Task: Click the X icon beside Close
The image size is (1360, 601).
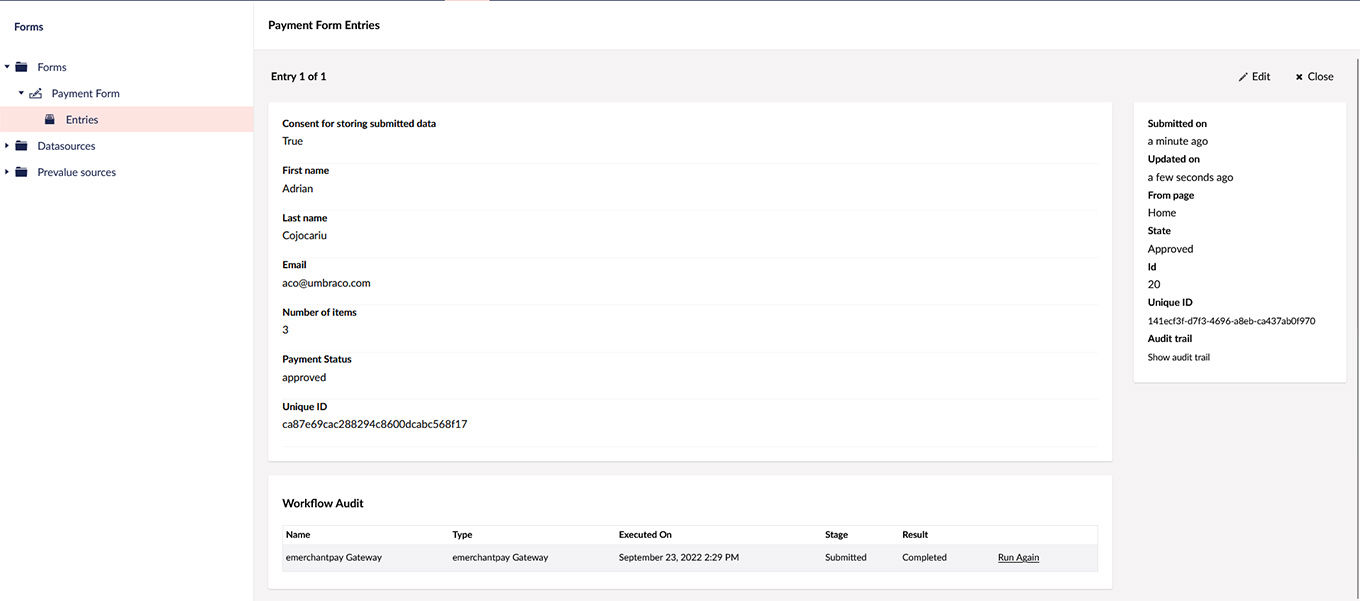Action: point(1299,77)
